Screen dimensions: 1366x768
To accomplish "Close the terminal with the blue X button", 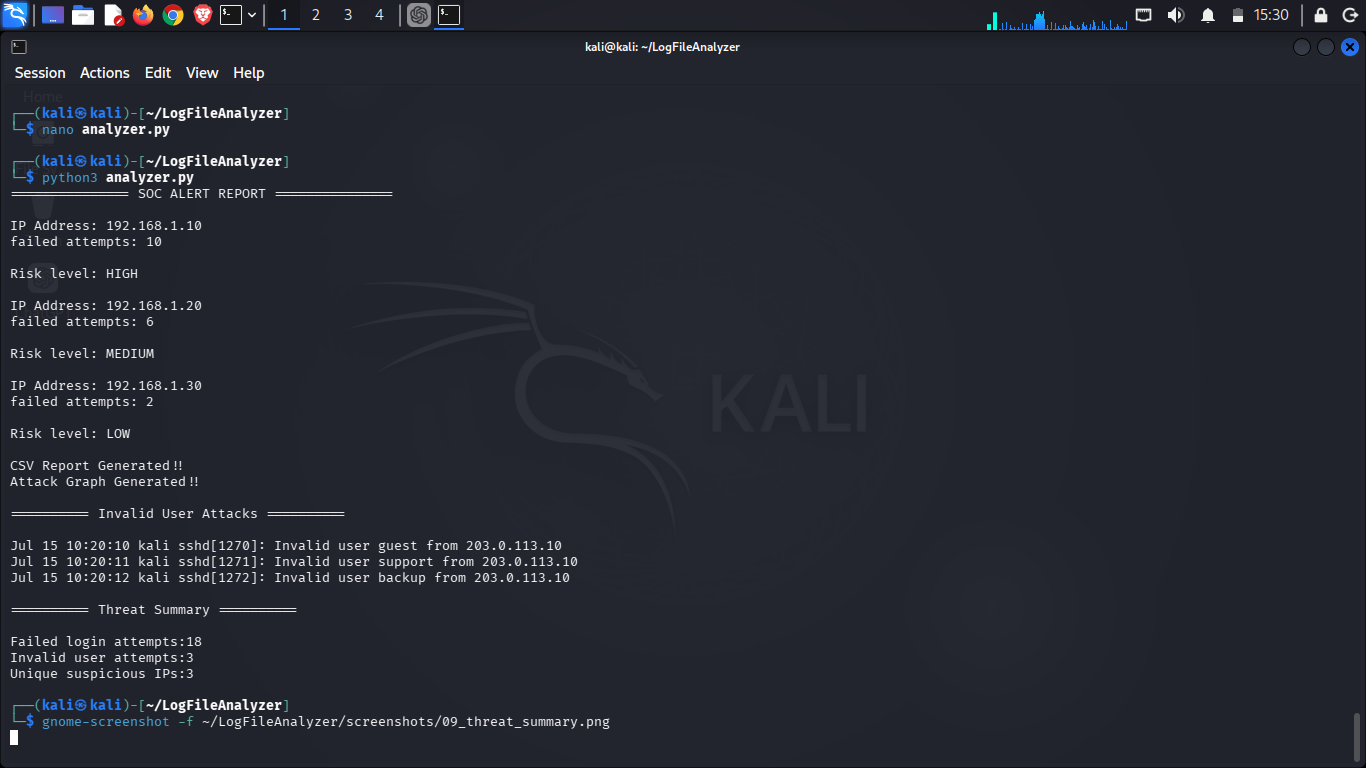I will (x=1350, y=47).
